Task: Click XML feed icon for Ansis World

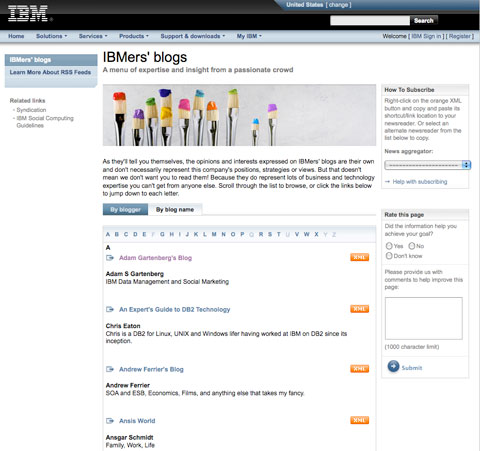Action: [359, 420]
